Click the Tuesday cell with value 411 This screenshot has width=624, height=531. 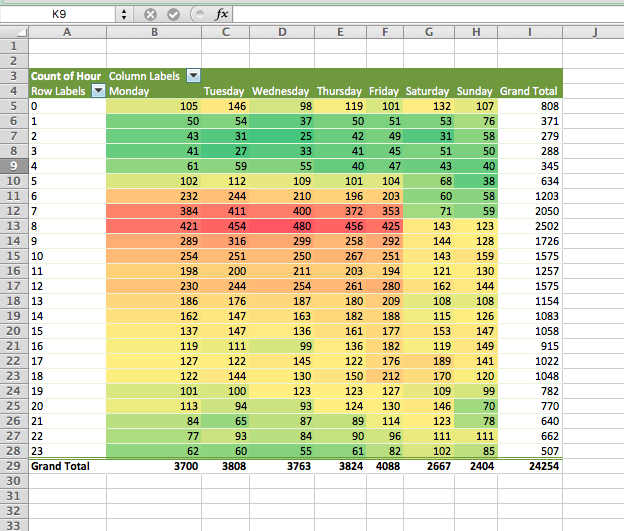(226, 211)
